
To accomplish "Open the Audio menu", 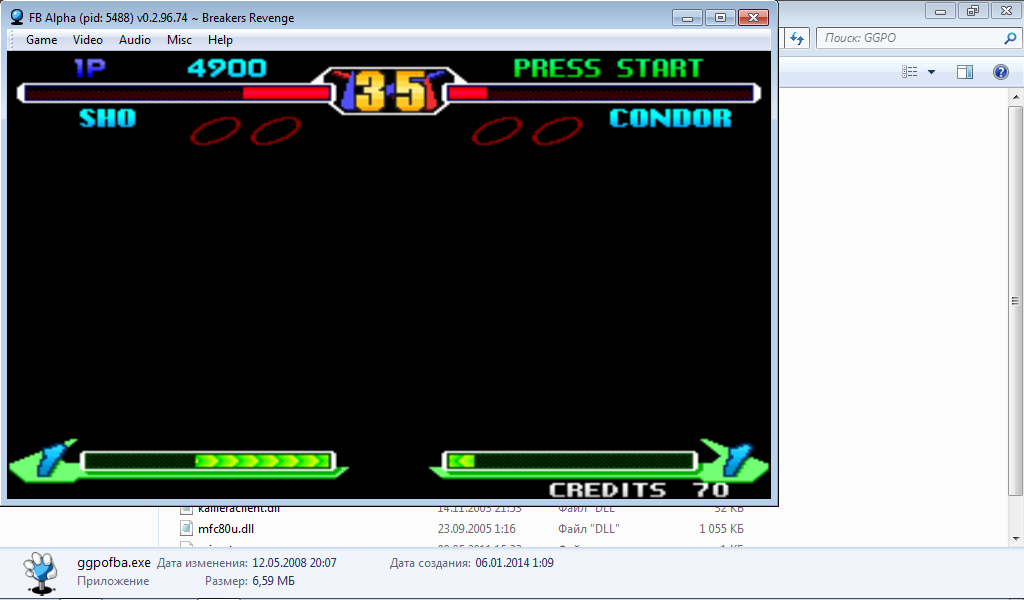I will click(x=135, y=40).
